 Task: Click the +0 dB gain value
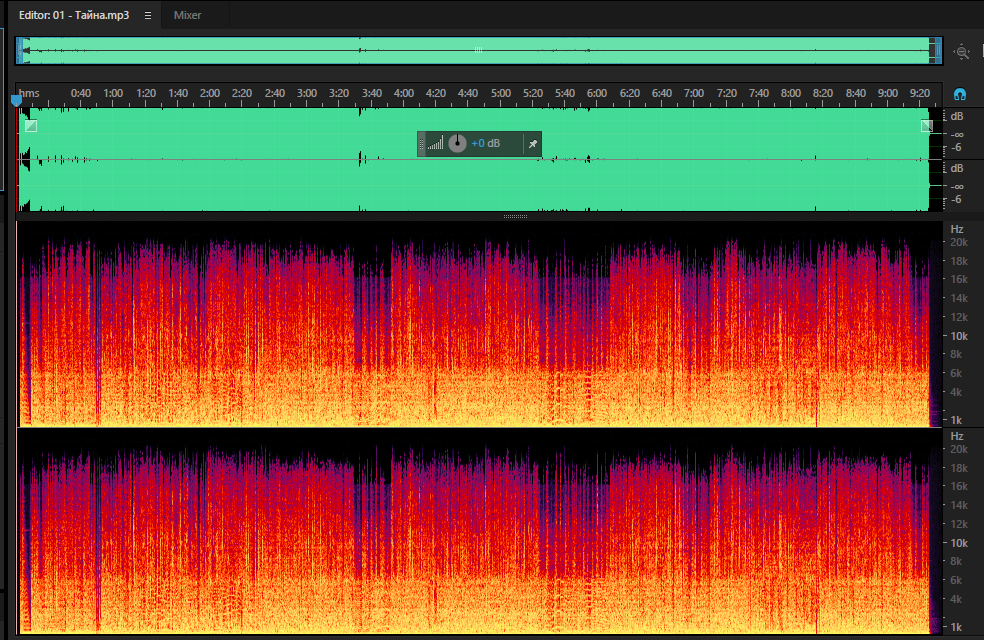486,144
